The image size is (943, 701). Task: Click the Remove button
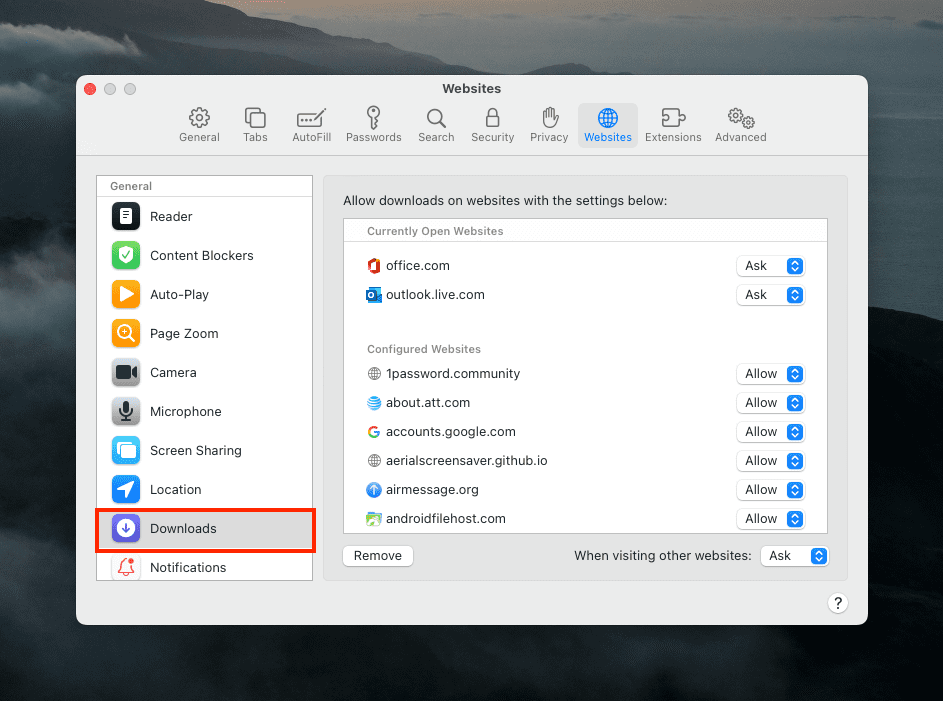point(378,556)
